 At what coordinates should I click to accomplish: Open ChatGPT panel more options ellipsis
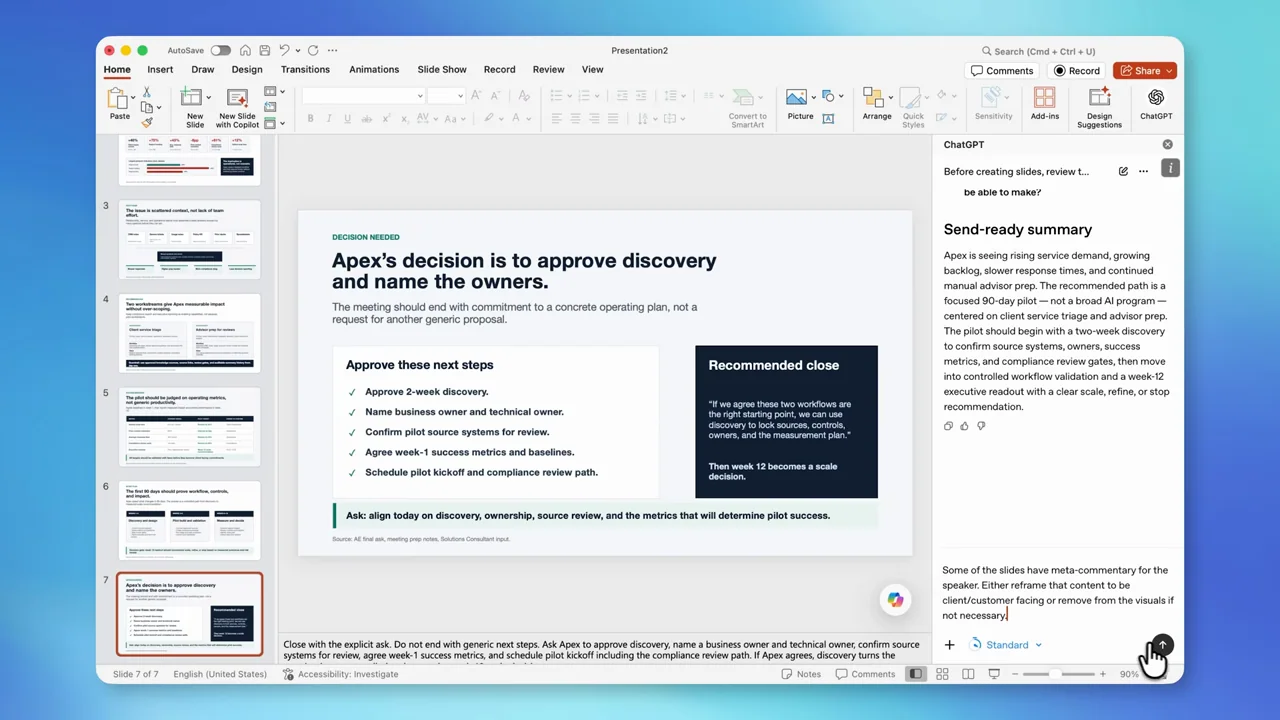pos(1144,171)
